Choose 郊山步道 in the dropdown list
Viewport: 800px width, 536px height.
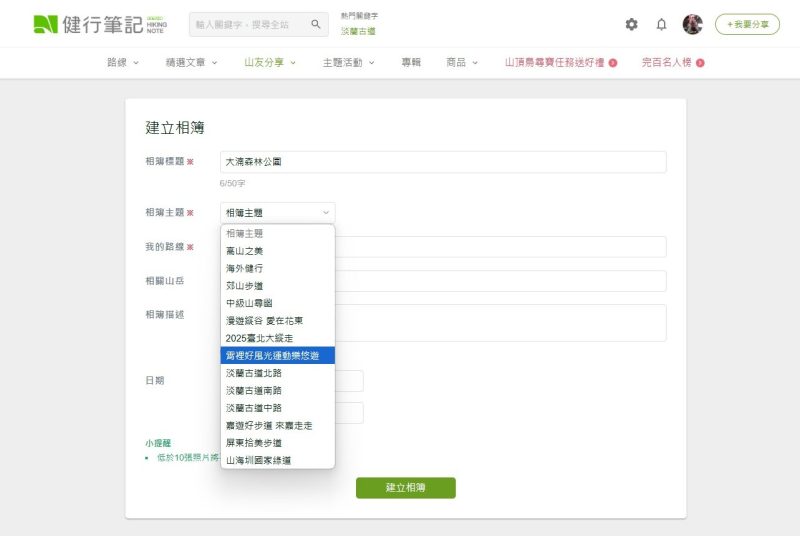[245, 286]
